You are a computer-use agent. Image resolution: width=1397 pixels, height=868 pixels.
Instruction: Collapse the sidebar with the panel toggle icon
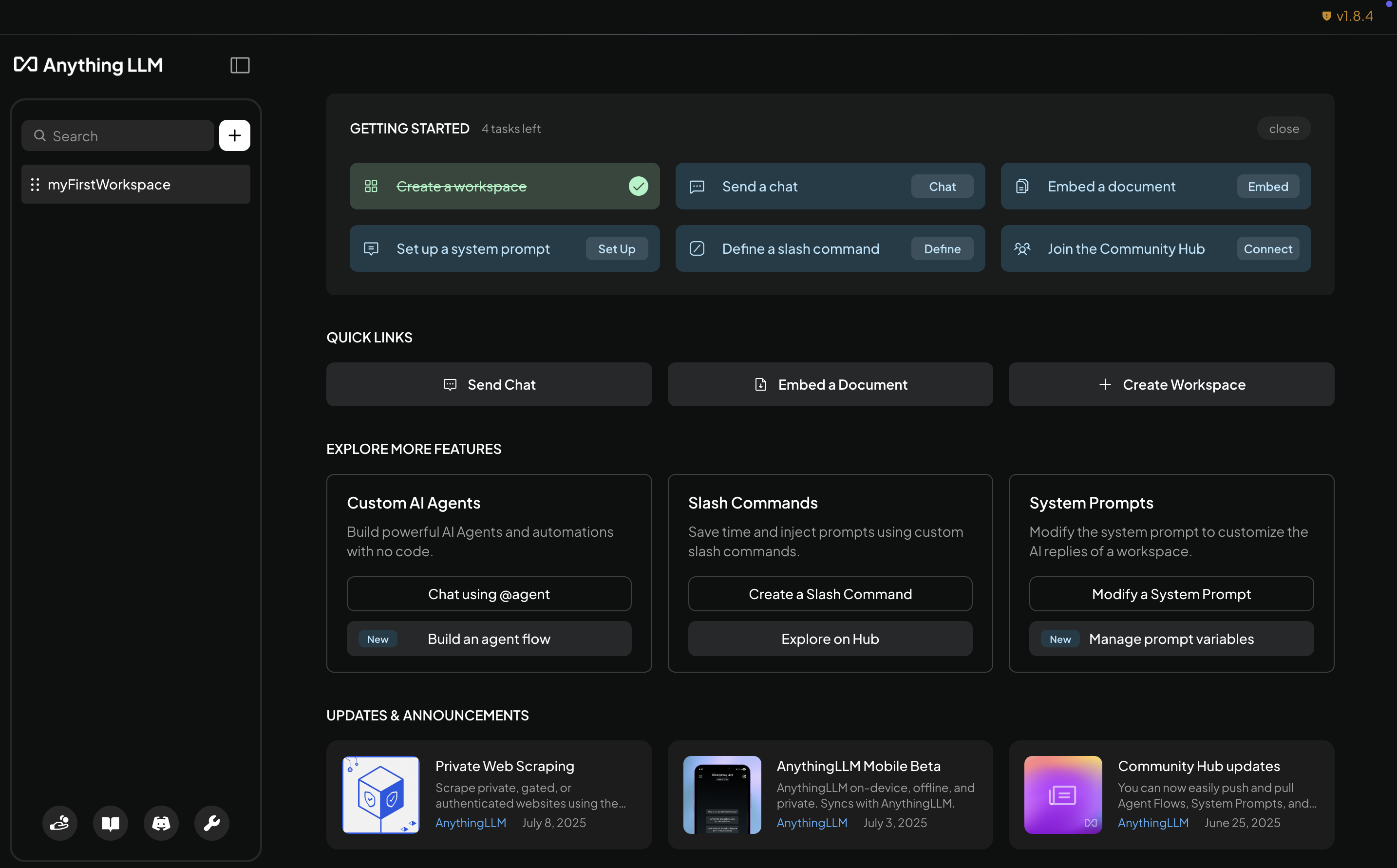[x=240, y=65]
